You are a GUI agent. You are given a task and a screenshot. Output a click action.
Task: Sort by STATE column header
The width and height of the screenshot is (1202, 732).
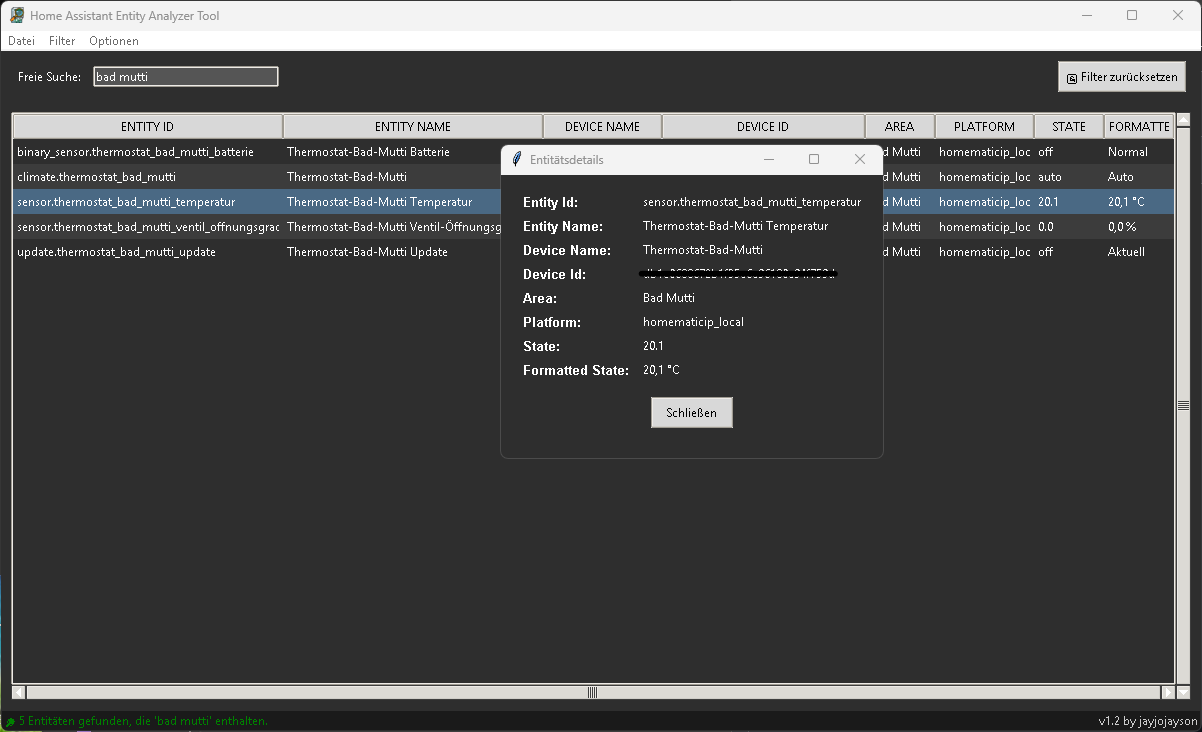[x=1068, y=126]
